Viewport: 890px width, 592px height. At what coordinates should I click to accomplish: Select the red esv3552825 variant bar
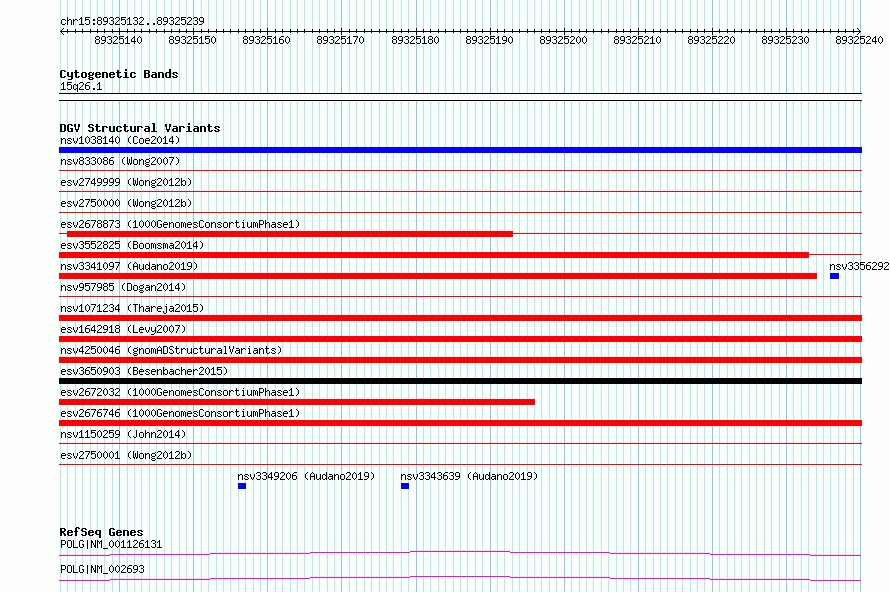(x=434, y=255)
